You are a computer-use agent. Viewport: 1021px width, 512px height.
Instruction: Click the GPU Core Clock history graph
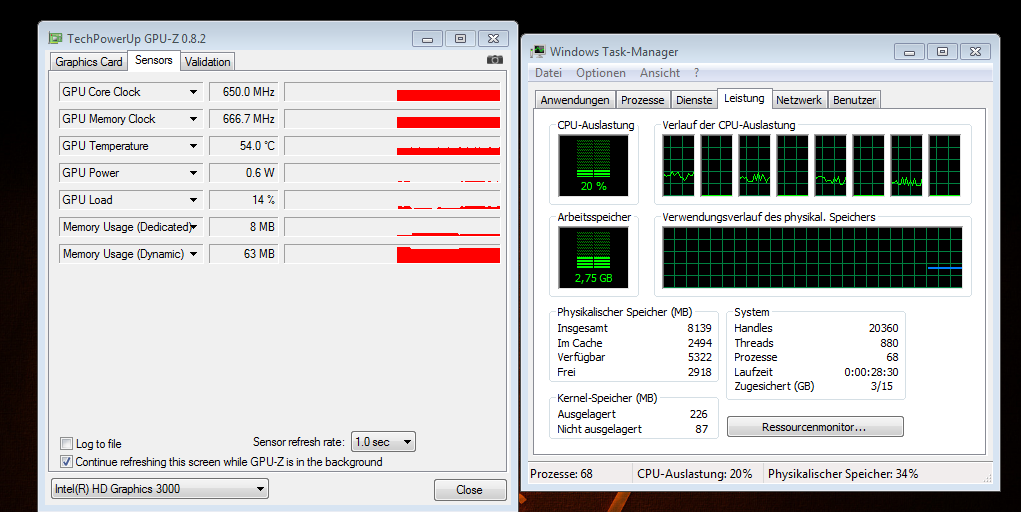click(393, 92)
